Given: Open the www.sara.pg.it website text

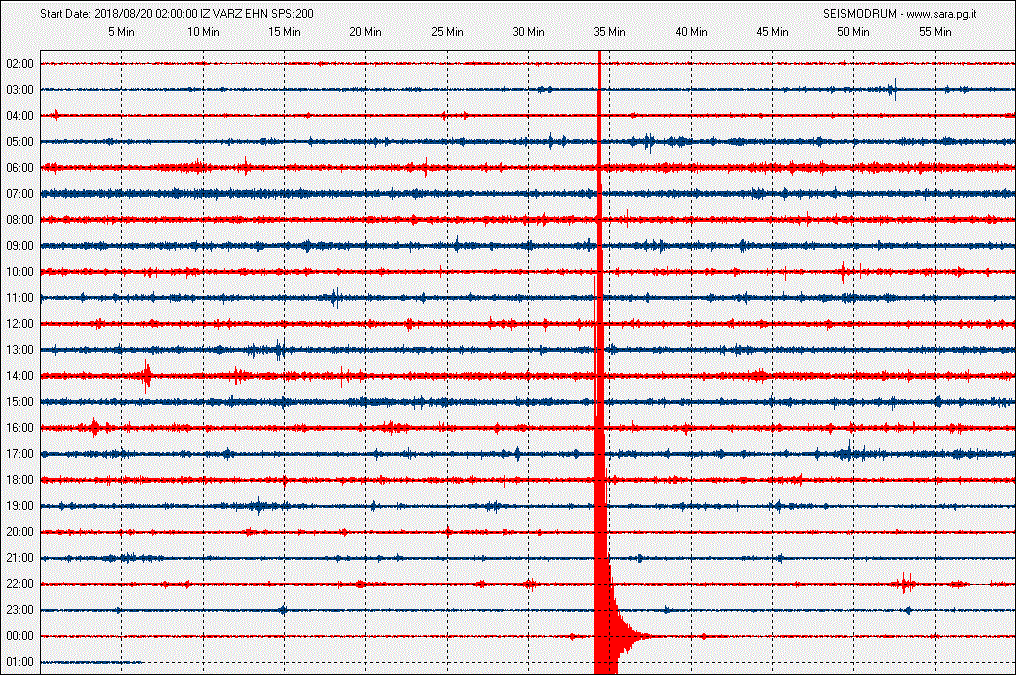Looking at the screenshot, I should pos(942,14).
